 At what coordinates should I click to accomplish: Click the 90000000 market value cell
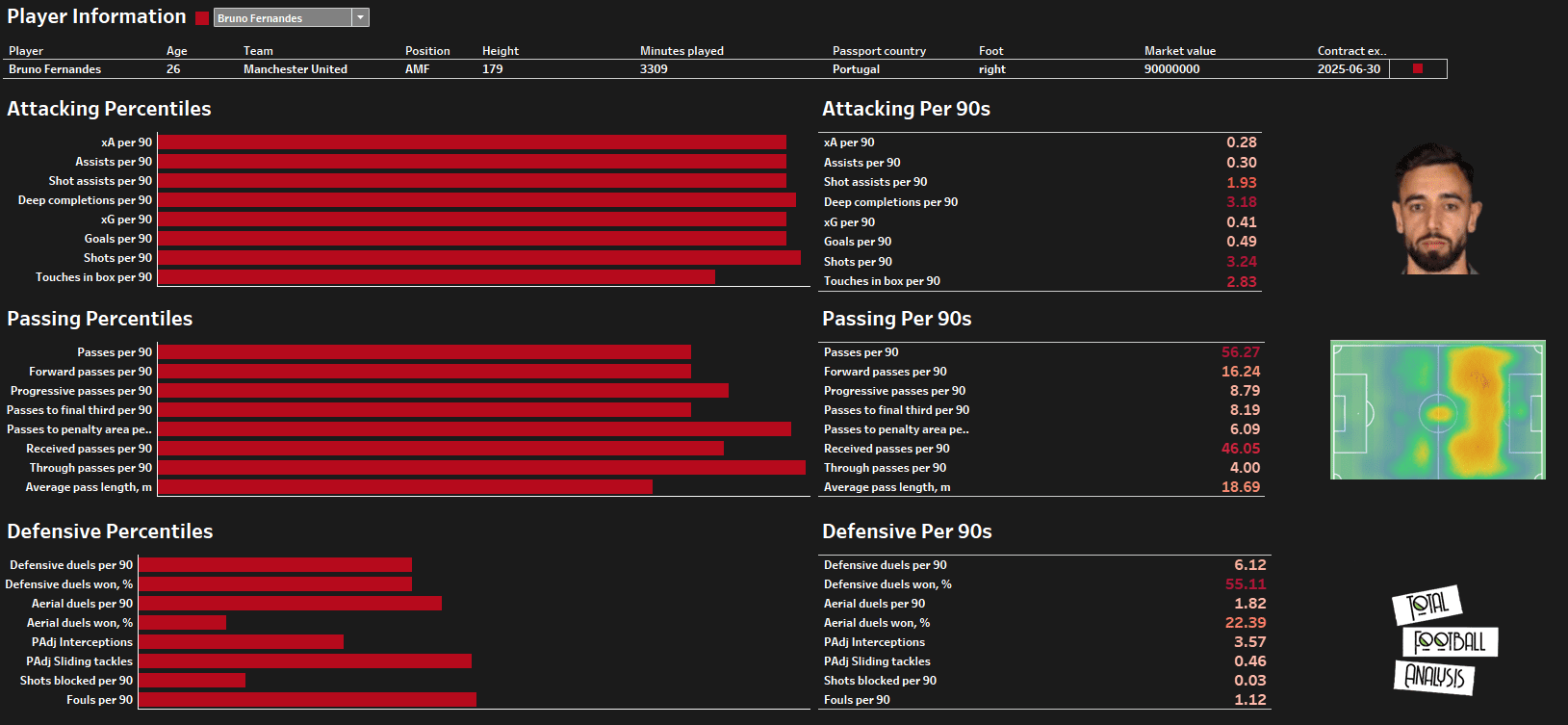(x=1172, y=69)
